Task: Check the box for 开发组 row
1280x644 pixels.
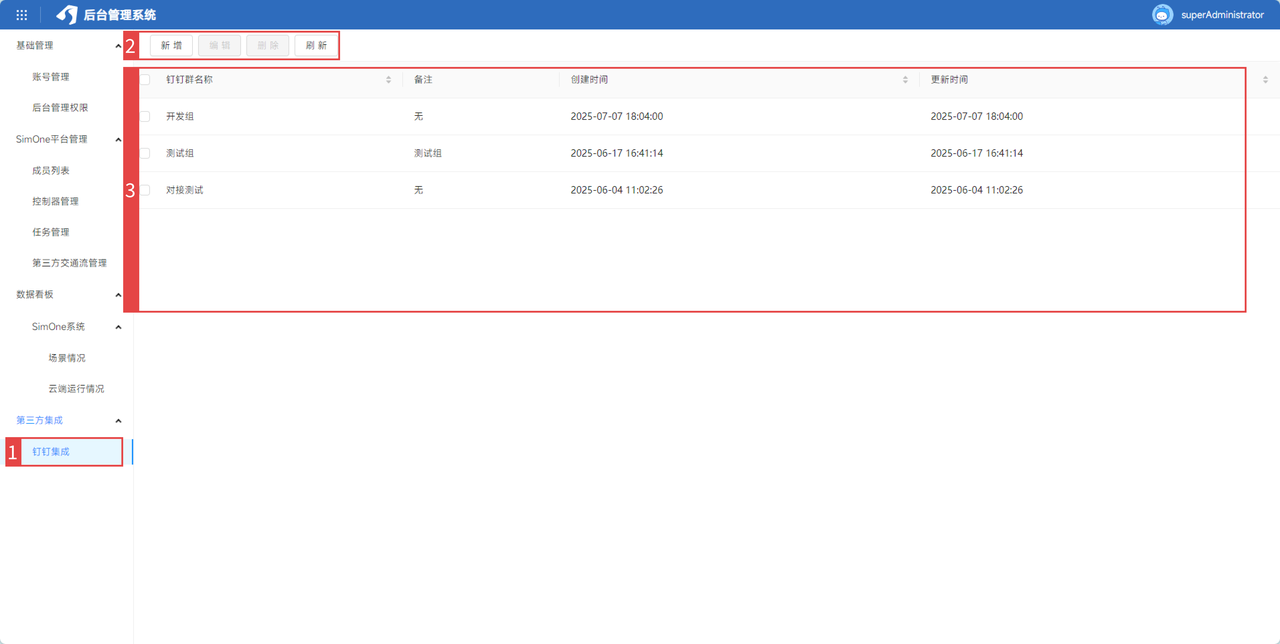Action: coord(145,117)
